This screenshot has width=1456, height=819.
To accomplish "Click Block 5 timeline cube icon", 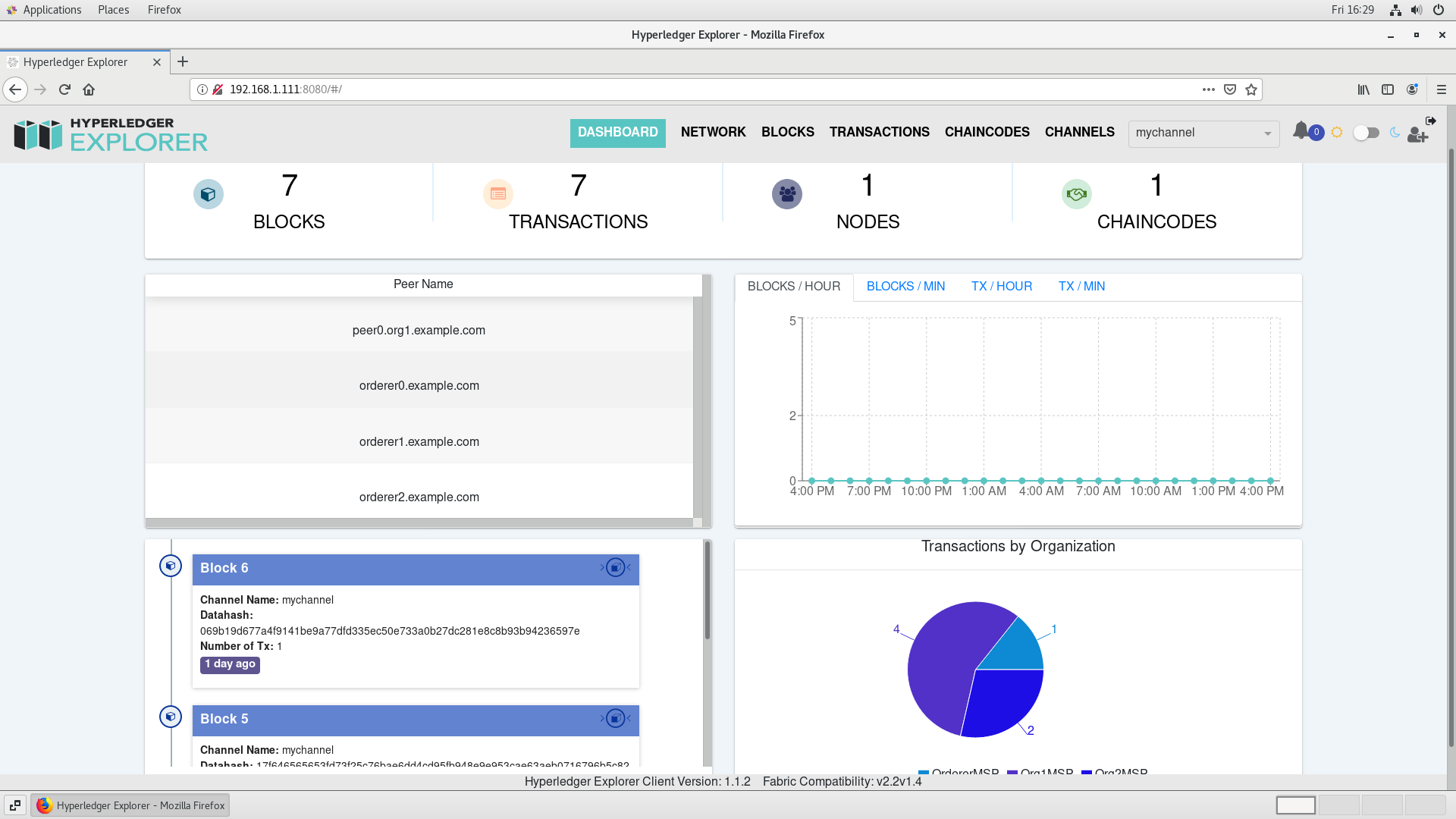I will point(171,717).
